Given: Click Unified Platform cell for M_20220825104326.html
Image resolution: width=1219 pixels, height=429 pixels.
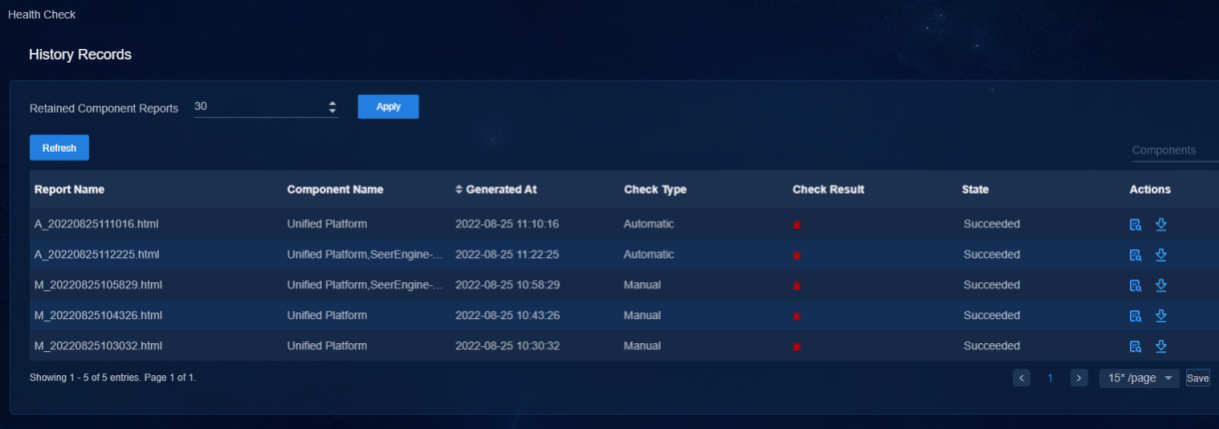Looking at the screenshot, I should click(327, 315).
